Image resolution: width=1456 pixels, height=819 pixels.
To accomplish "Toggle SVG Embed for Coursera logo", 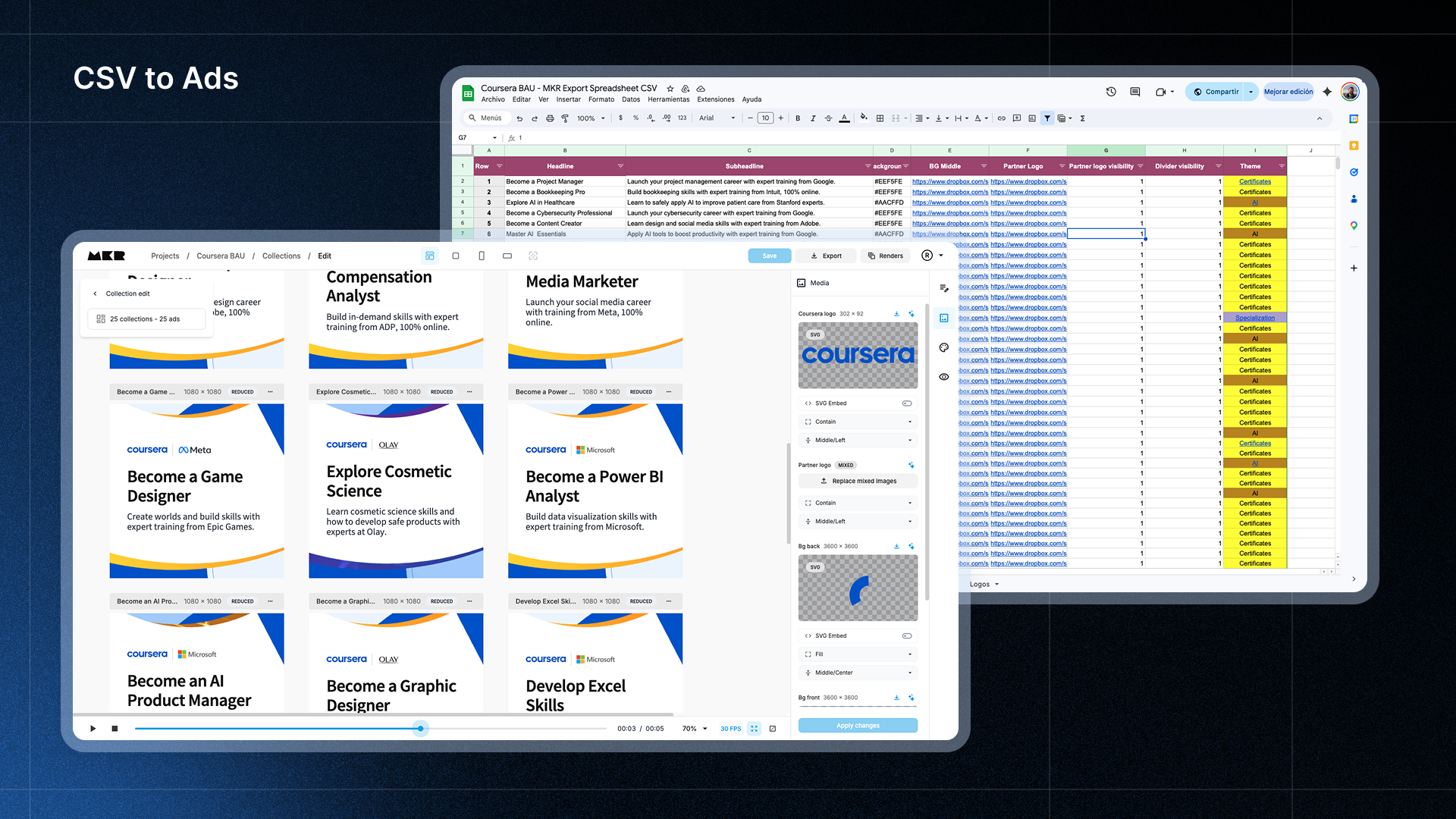I will click(907, 403).
